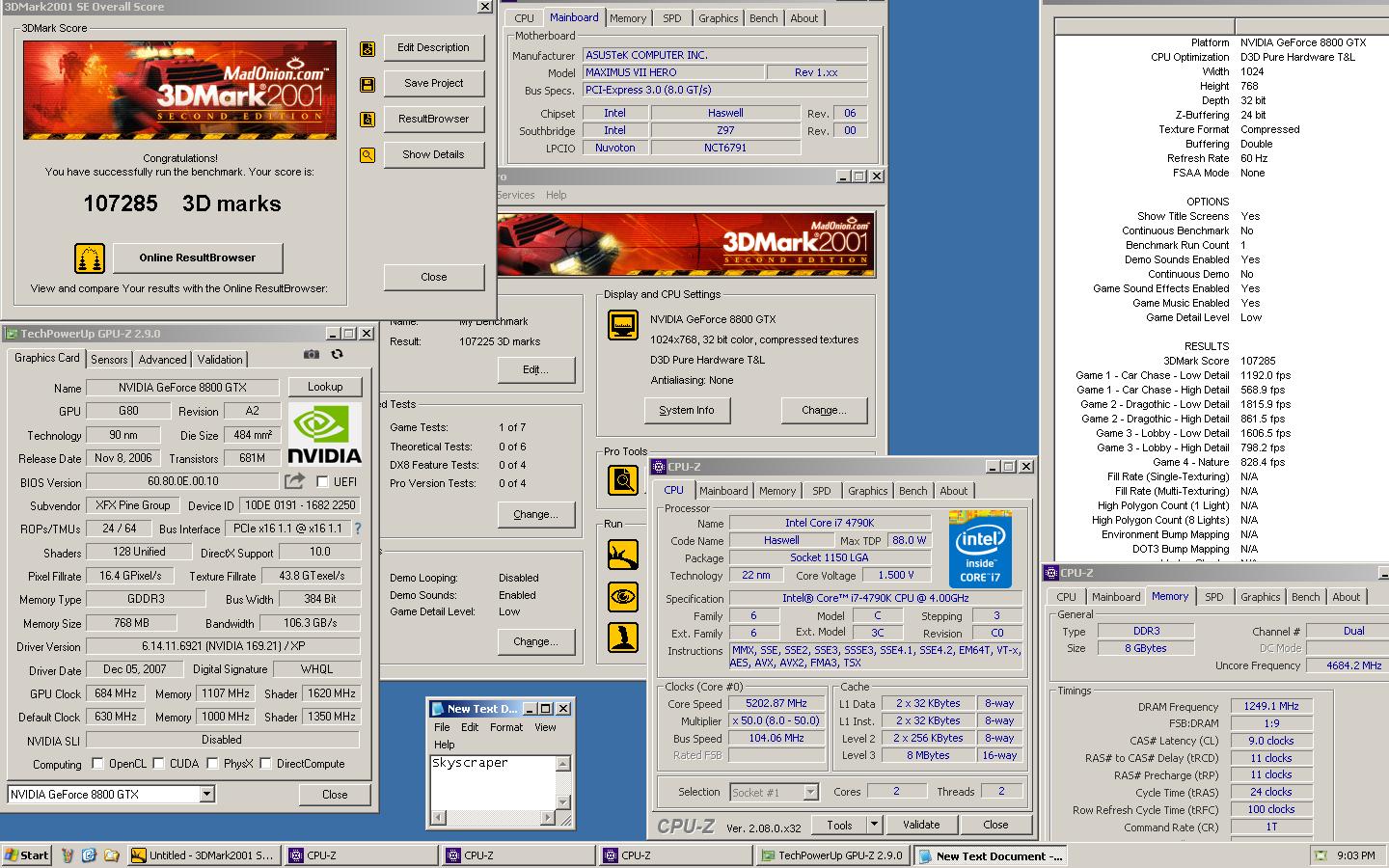The height and width of the screenshot is (868, 1389).
Task: Toggle the PhysX checkbox
Action: 212,764
